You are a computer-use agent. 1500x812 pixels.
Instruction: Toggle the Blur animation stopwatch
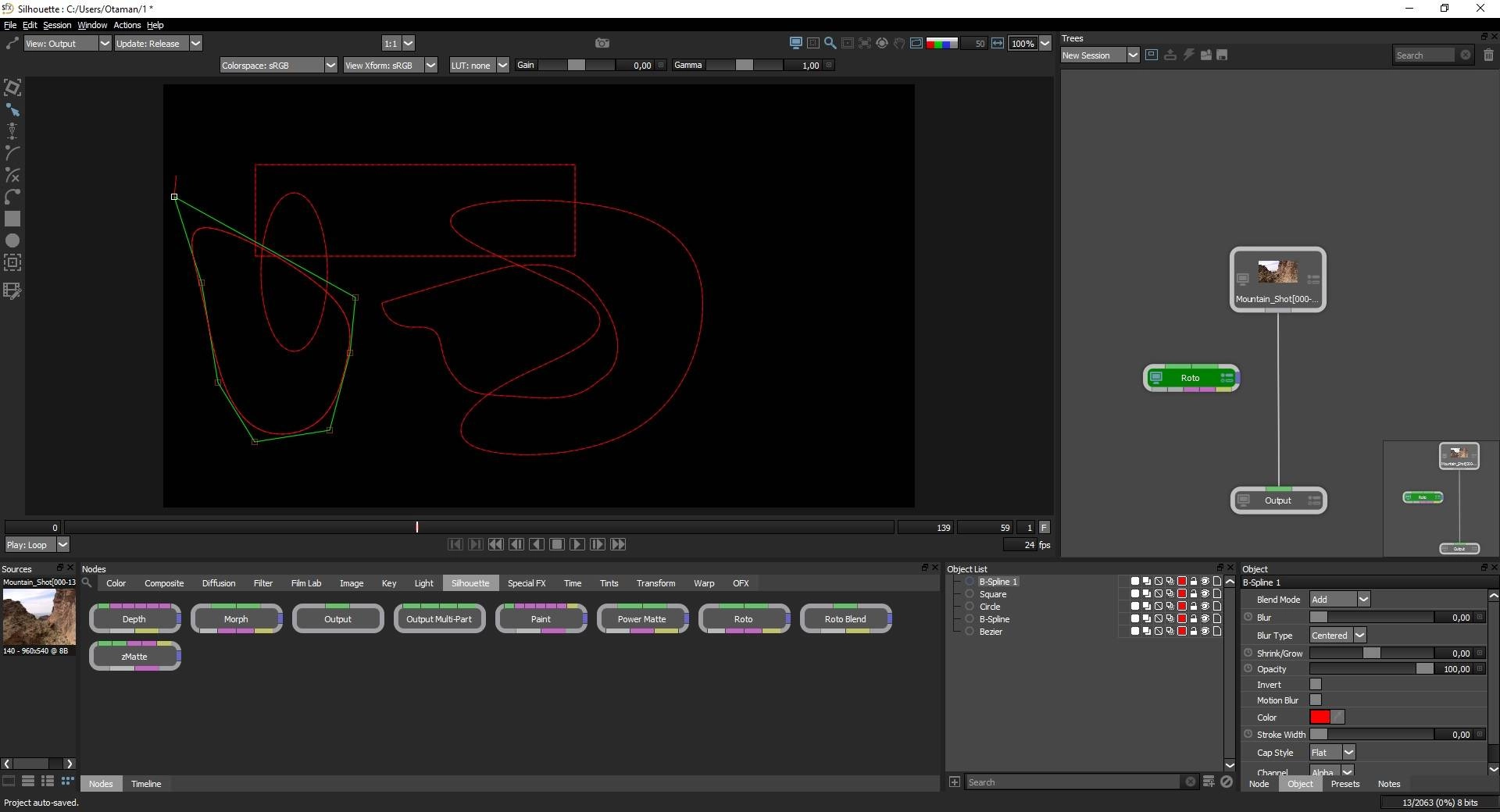[x=1248, y=617]
